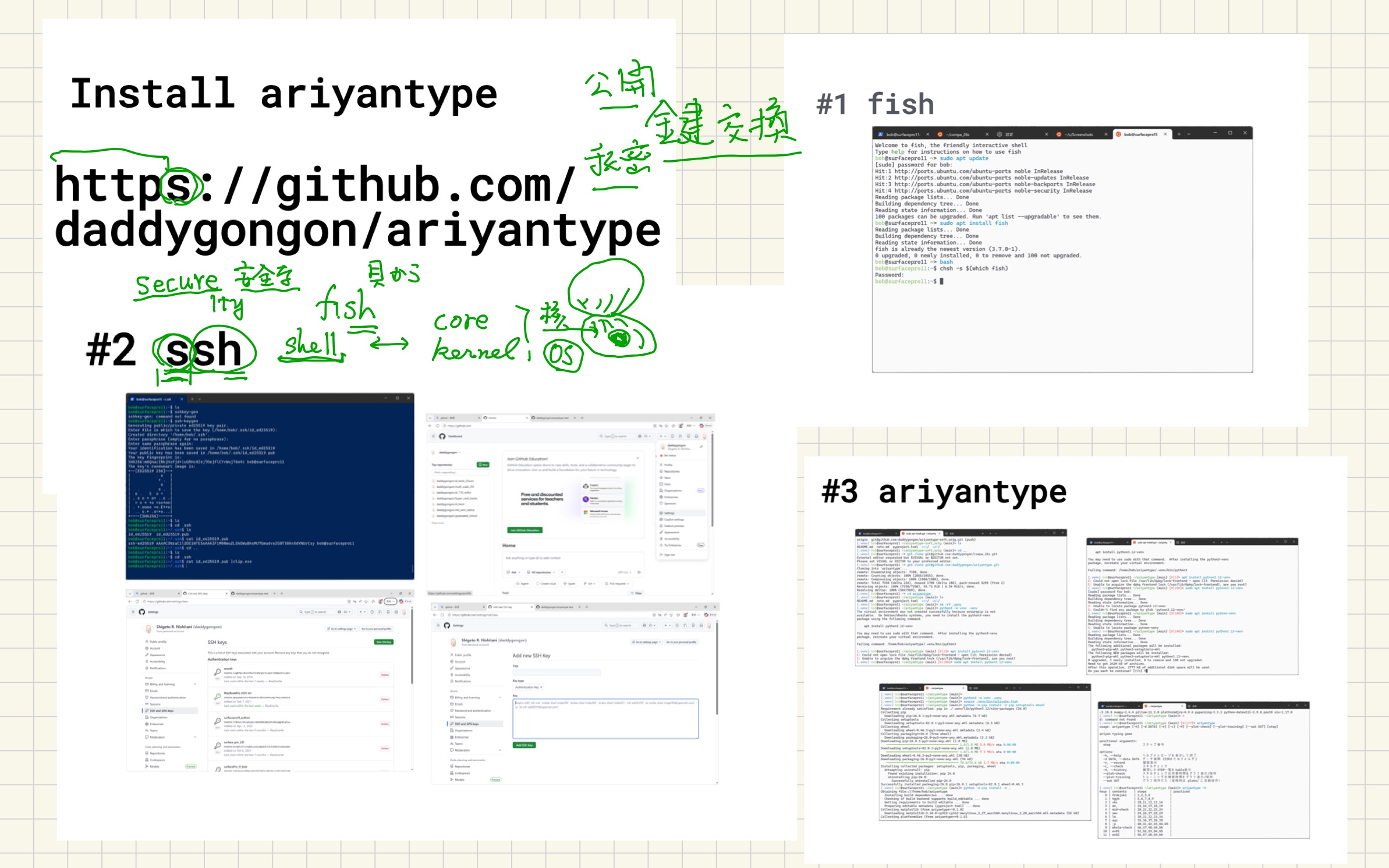
Task: Click the new tab plus button in fish terminal
Action: click(x=1179, y=134)
